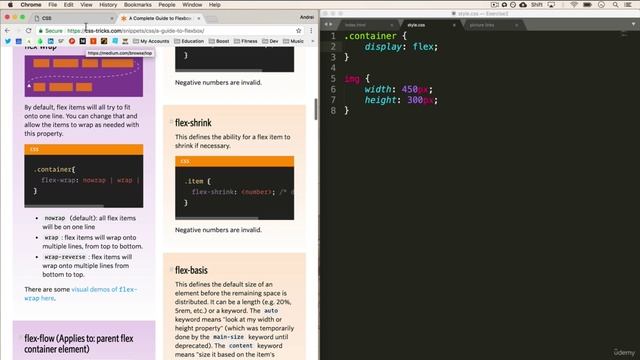The image size is (640, 360).
Task: Follow the visual demos of flex-wrap link
Action: pyautogui.click(x=80, y=293)
